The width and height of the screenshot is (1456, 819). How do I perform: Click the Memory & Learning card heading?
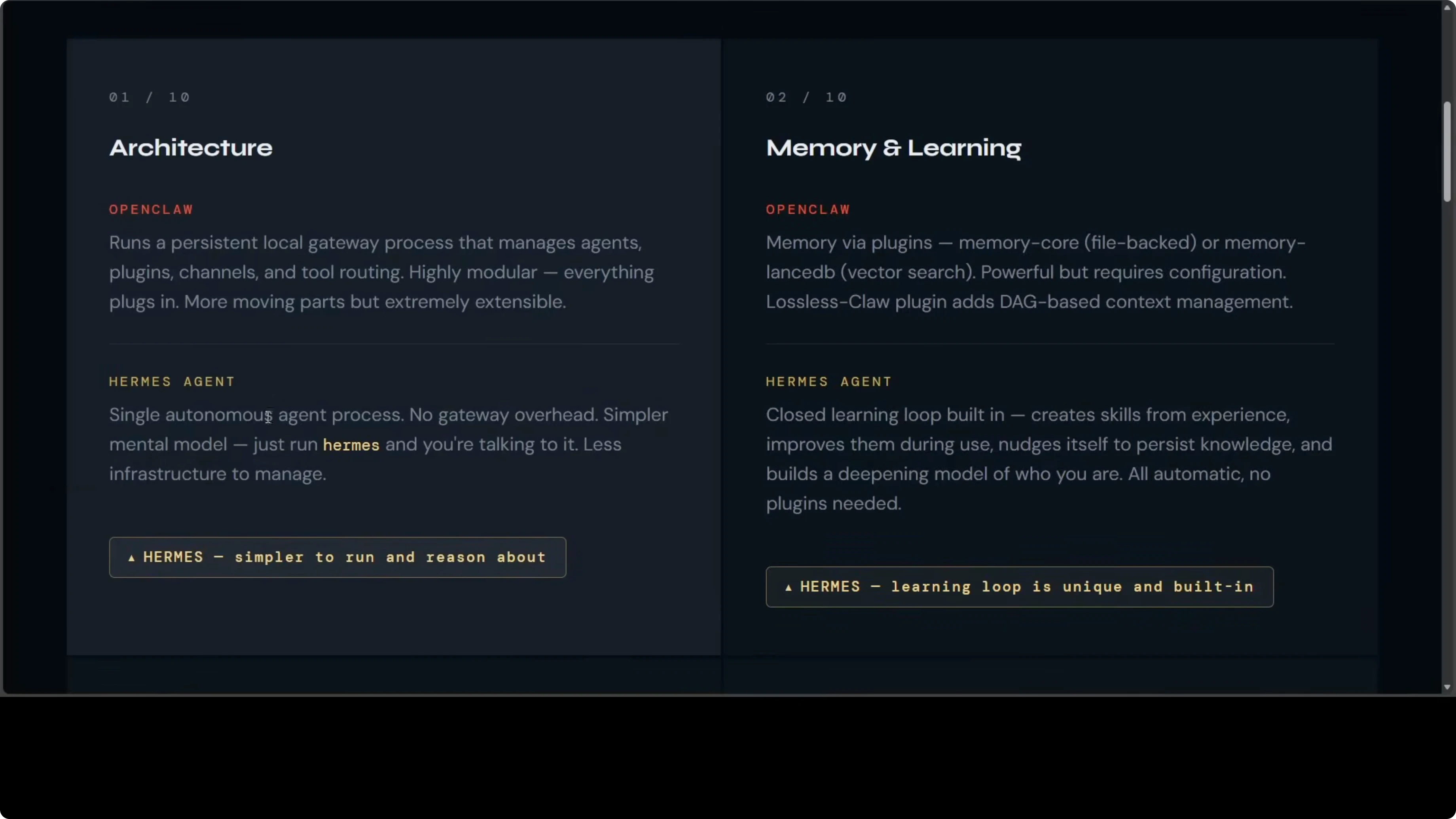(893, 148)
